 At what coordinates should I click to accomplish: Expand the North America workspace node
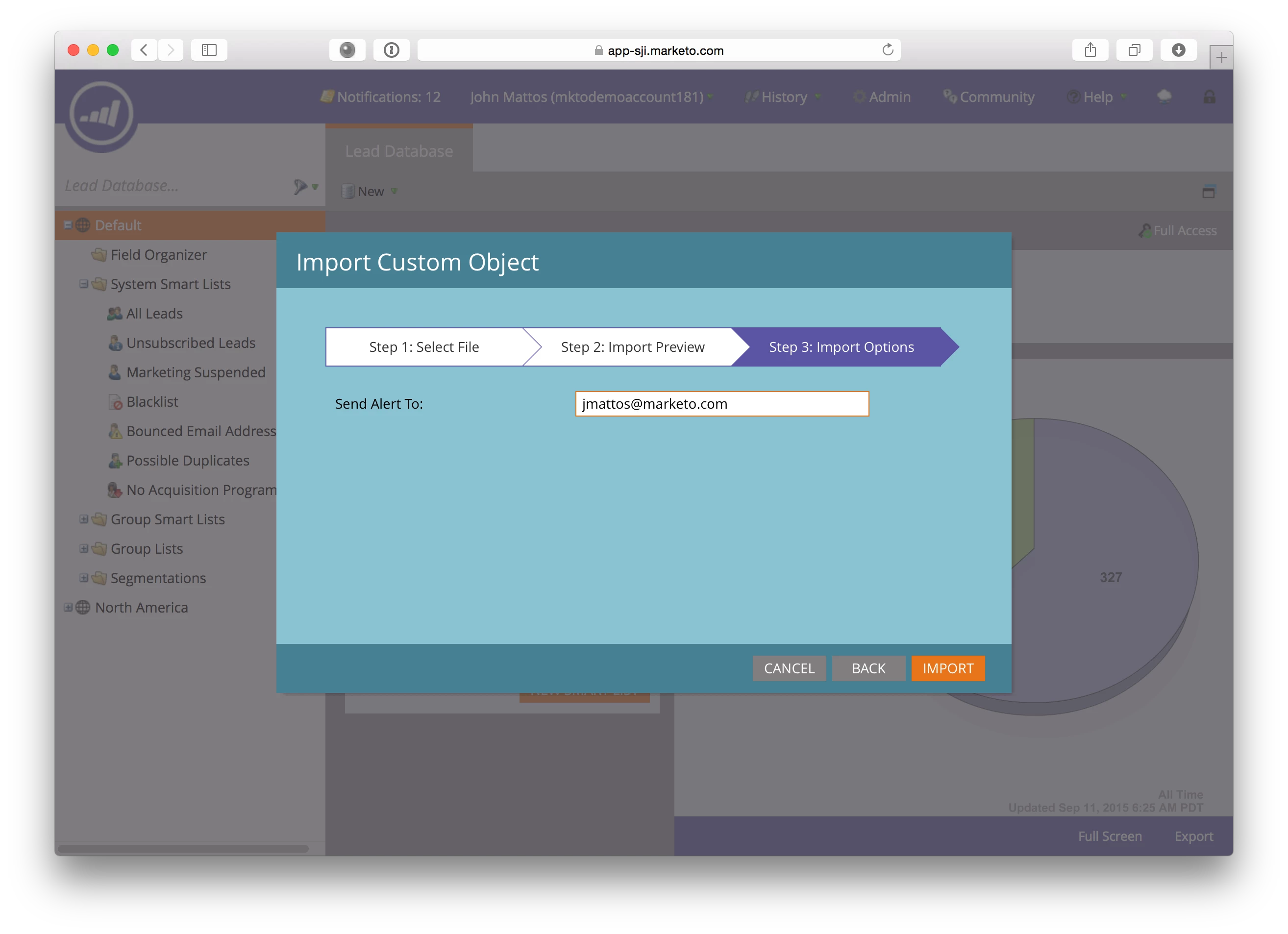point(68,608)
